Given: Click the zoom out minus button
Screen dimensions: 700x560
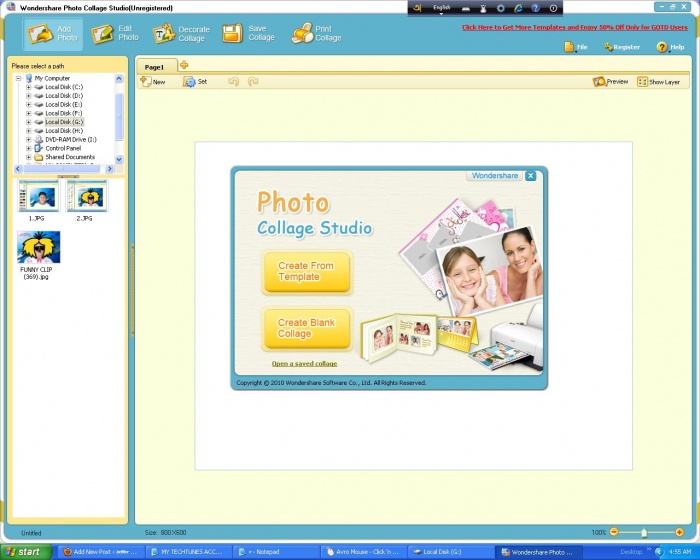Looking at the screenshot, I should coord(614,532).
